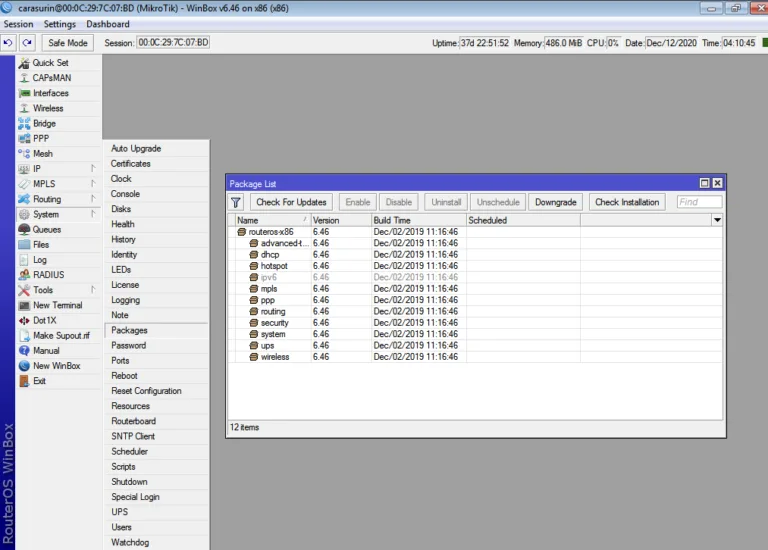The height and width of the screenshot is (550, 768).
Task: Open the Wireless sidebar item
Action: coord(47,108)
